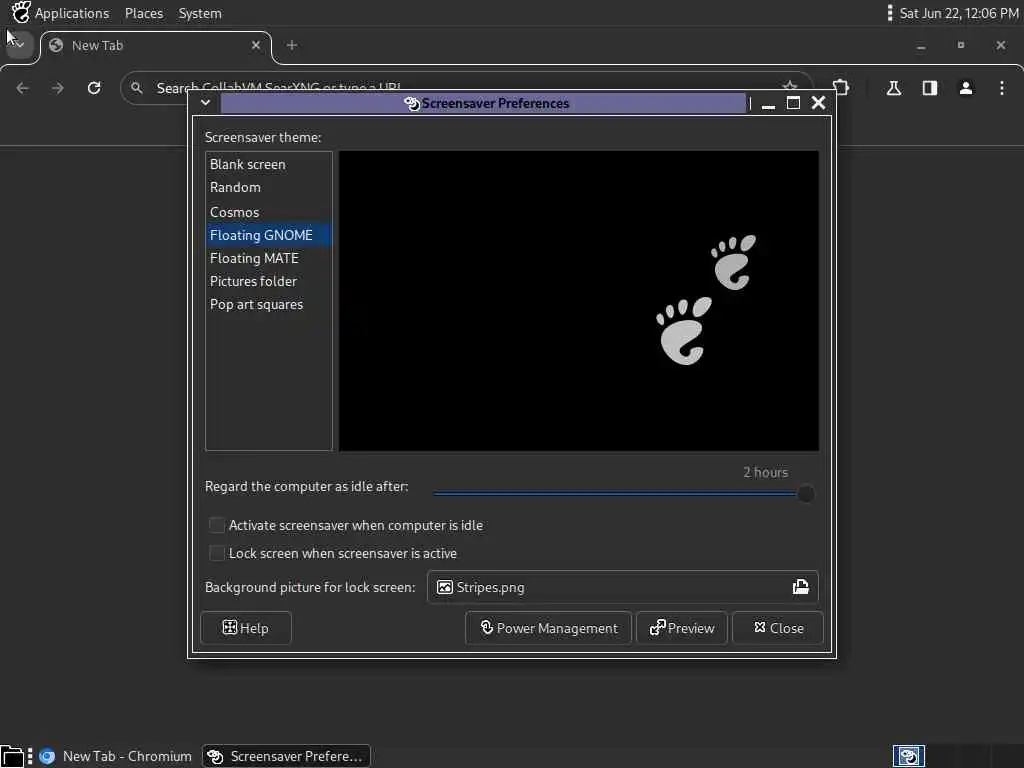Open Chromium Labs flask icon

coord(894,88)
